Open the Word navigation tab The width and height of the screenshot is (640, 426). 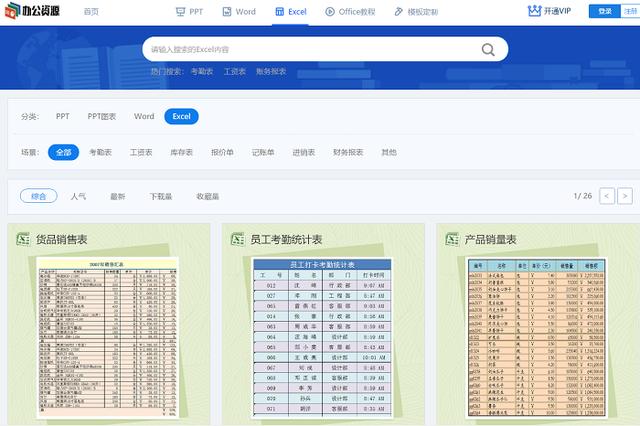tap(239, 11)
